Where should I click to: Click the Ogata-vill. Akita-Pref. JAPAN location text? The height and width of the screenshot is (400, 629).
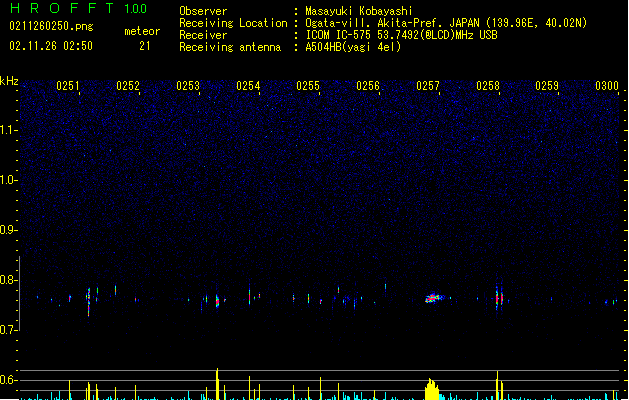[x=446, y=23]
